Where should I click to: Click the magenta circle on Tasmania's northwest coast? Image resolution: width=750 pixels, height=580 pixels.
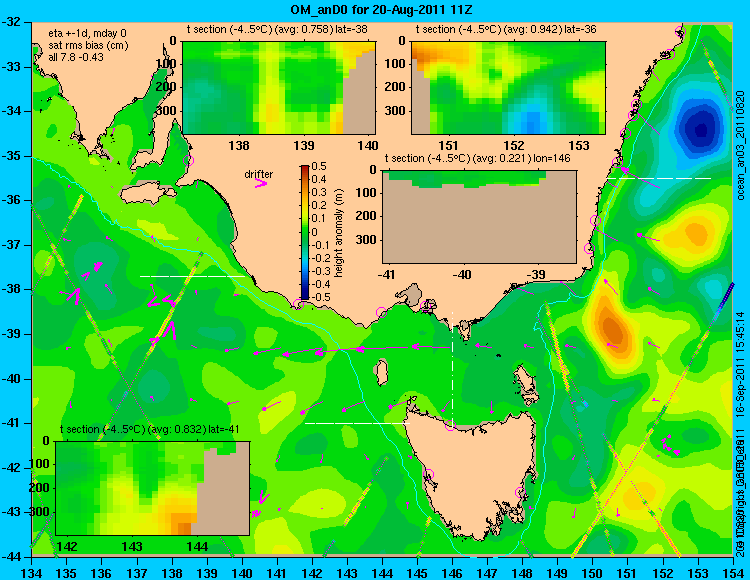tap(450, 425)
